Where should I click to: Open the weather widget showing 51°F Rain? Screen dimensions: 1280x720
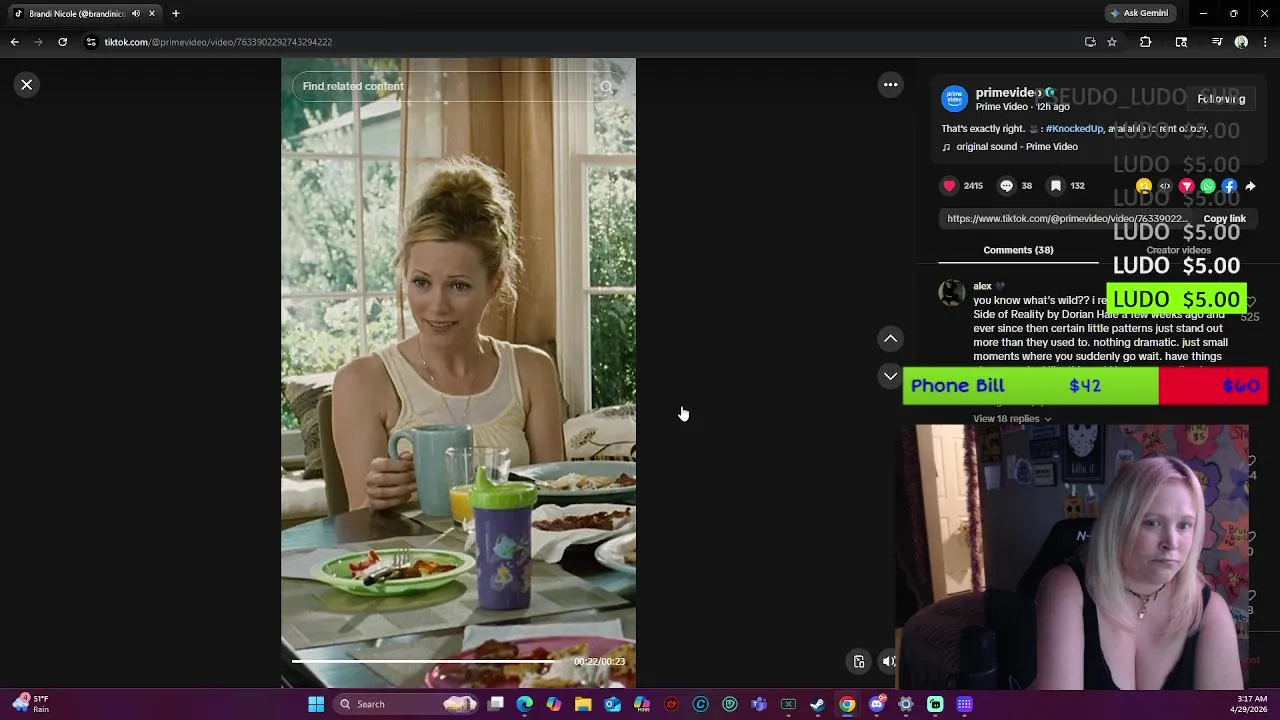pos(31,704)
